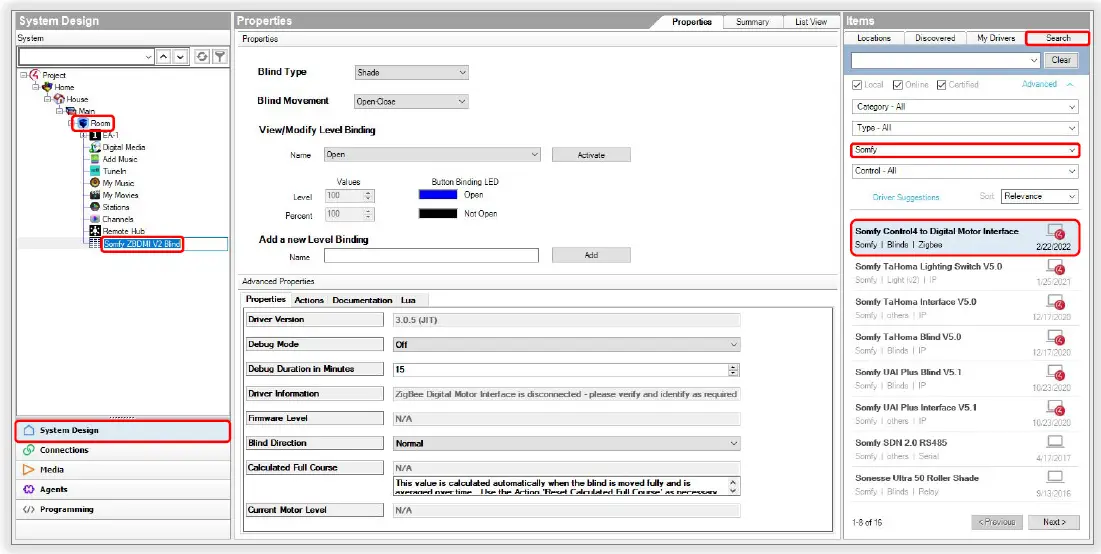Image resolution: width=1101 pixels, height=554 pixels.
Task: Open the Sort Relevance dropdown
Action: tap(1040, 197)
